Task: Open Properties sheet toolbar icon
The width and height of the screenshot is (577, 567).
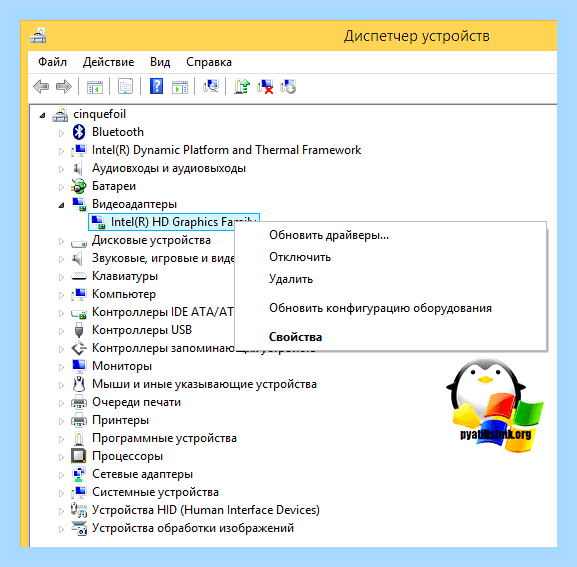Action: tap(125, 87)
